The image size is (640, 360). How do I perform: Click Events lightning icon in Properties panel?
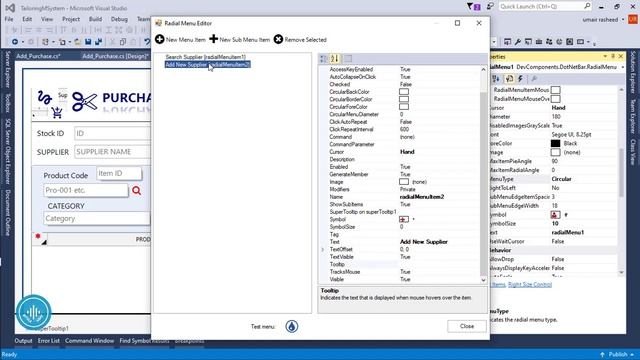521,79
